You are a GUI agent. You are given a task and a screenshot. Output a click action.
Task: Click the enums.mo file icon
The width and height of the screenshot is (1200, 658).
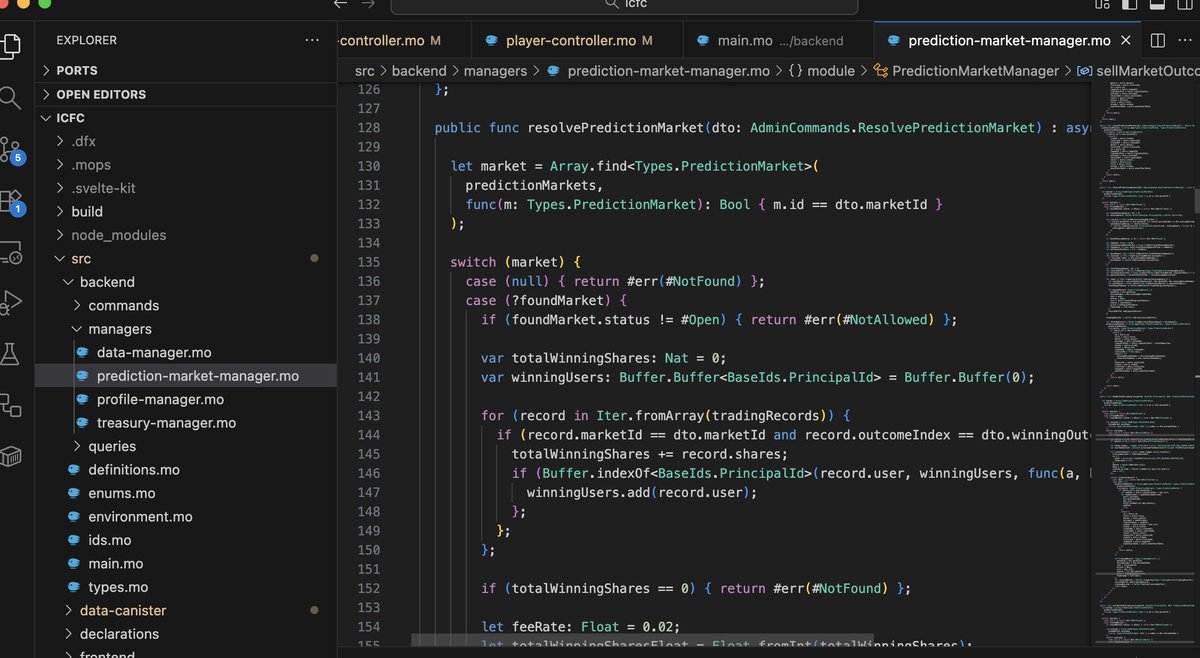(72, 493)
